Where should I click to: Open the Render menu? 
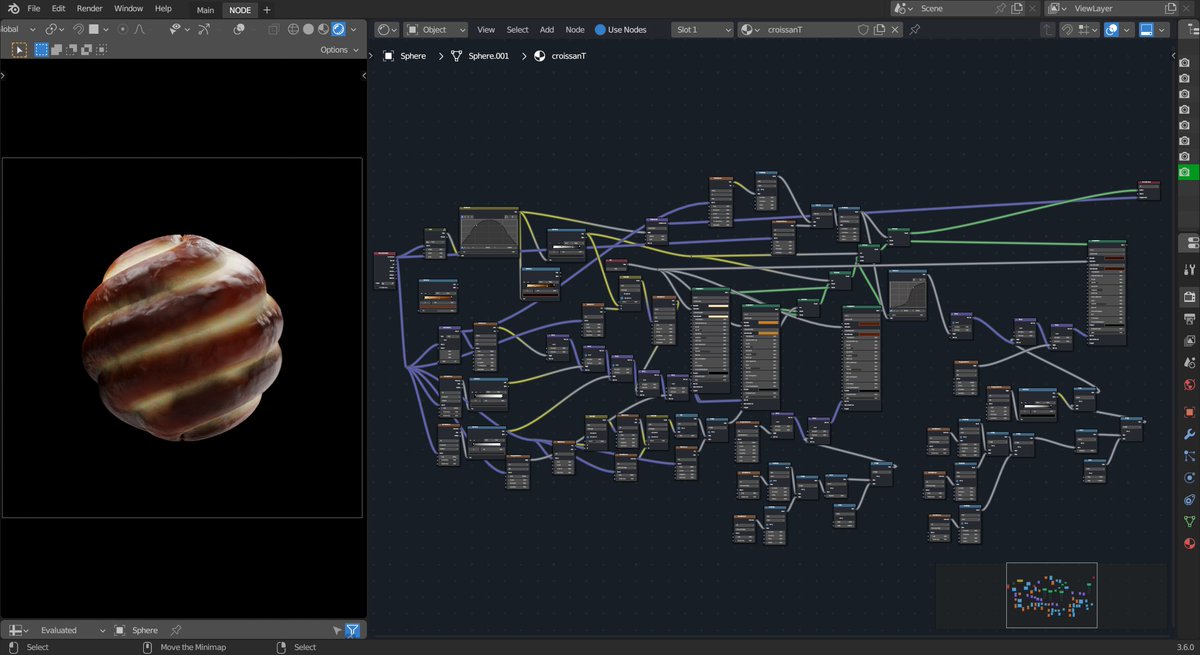click(90, 8)
